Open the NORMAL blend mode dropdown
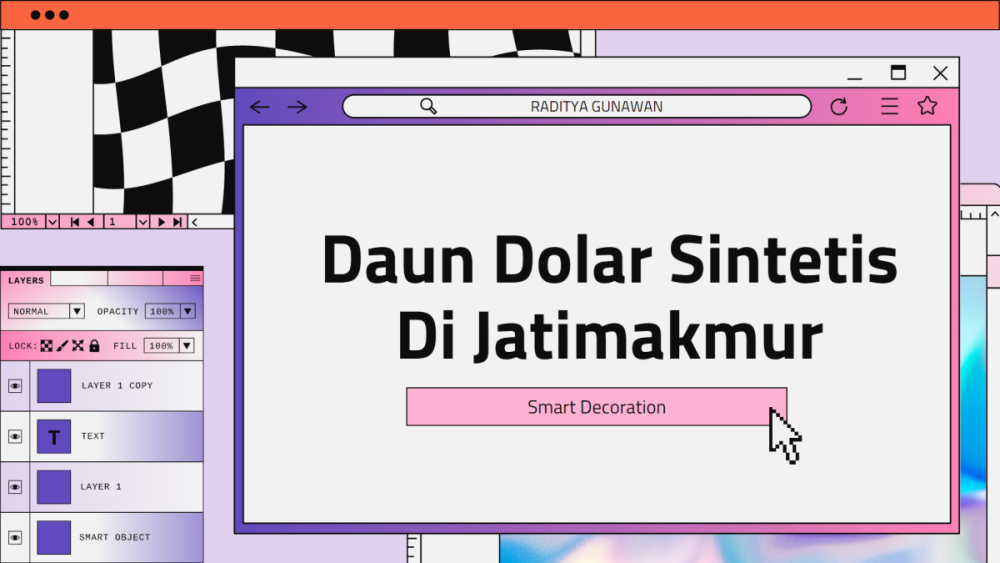 pyautogui.click(x=46, y=311)
